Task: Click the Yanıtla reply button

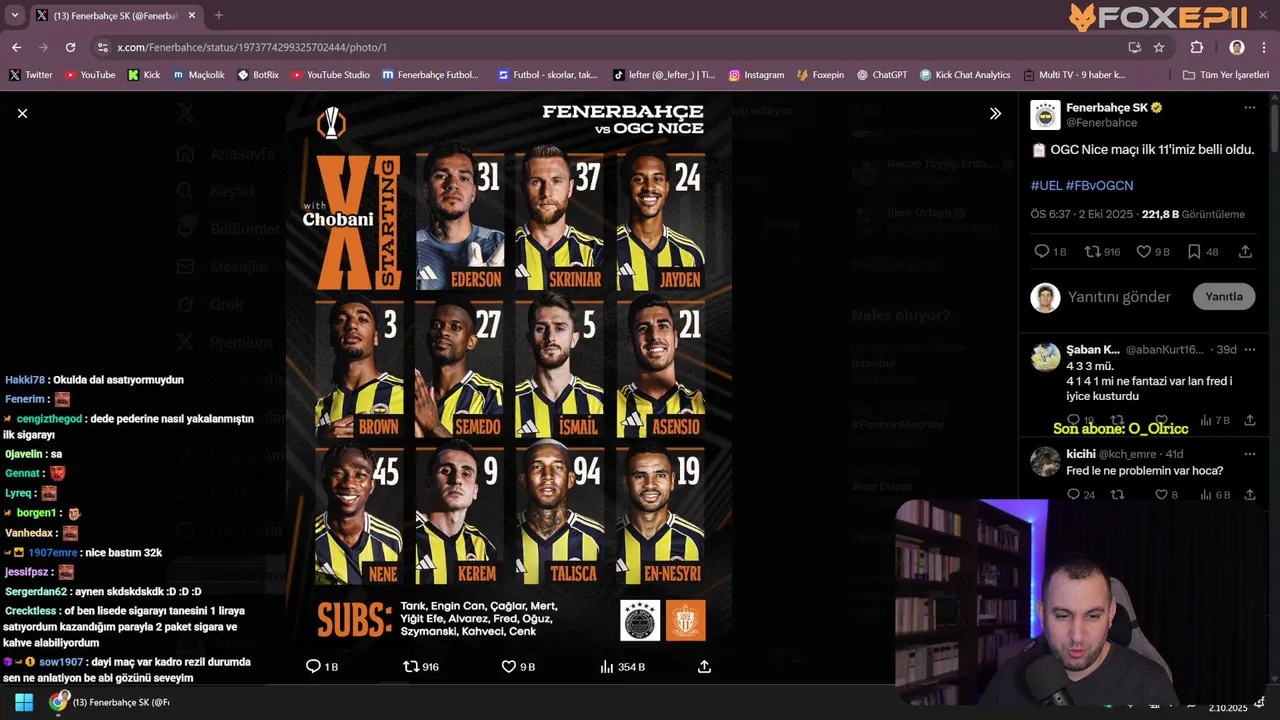Action: pos(1224,296)
